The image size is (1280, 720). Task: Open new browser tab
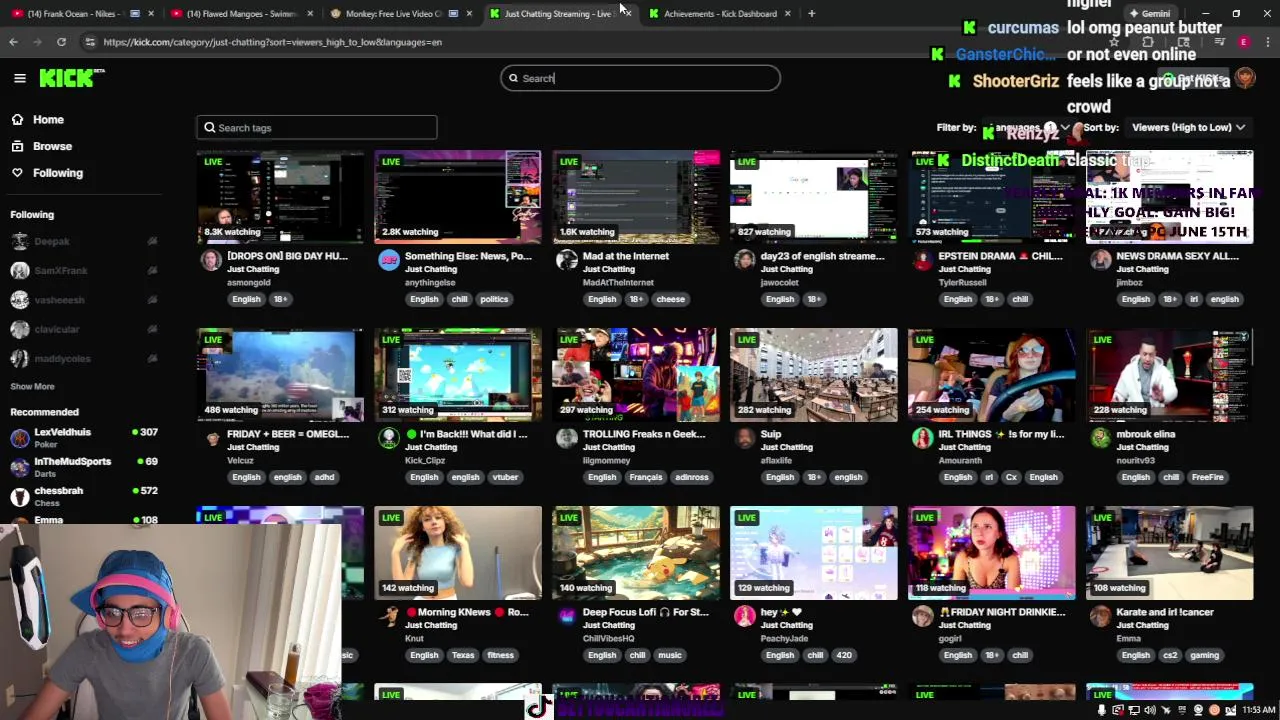click(x=811, y=14)
